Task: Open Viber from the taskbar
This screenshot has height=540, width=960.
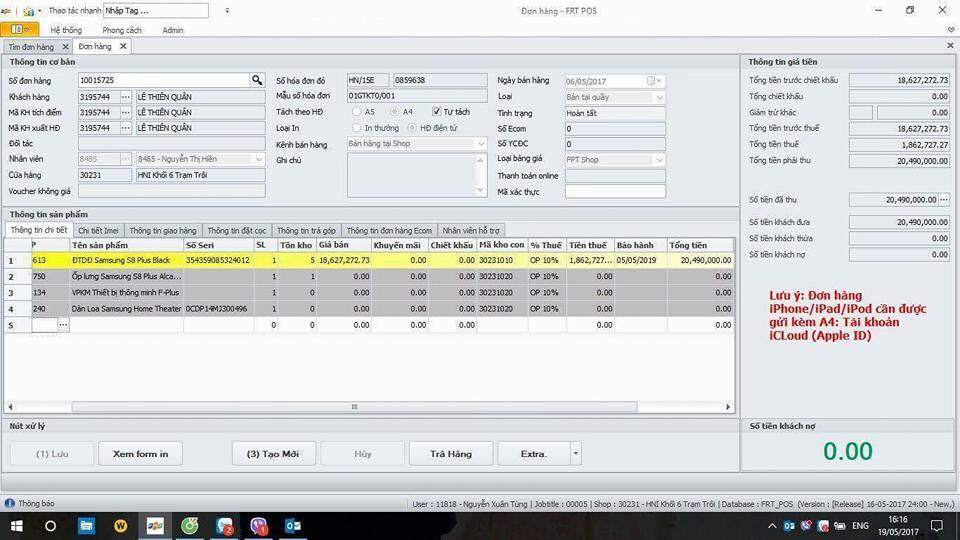Action: [259, 525]
